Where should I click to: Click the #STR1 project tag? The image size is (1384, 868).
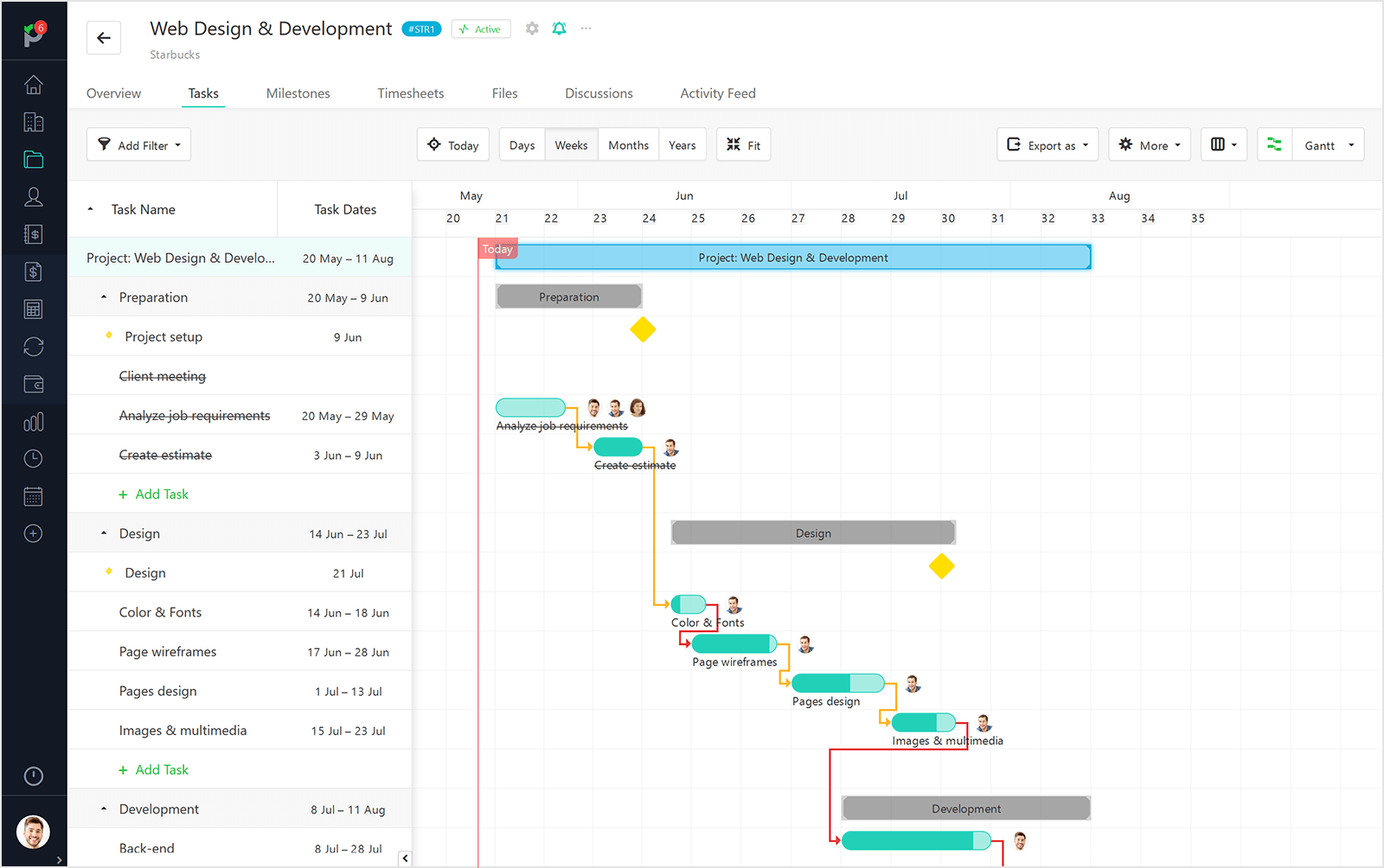click(x=421, y=29)
